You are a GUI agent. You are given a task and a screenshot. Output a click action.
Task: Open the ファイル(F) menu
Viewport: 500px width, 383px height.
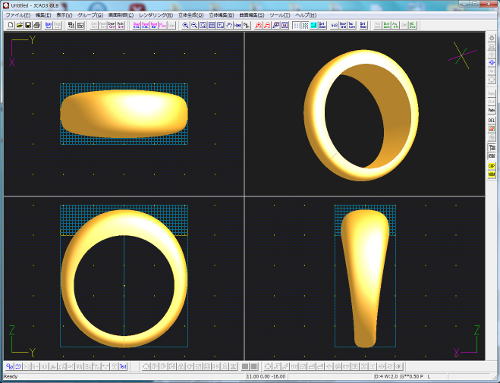[x=18, y=15]
